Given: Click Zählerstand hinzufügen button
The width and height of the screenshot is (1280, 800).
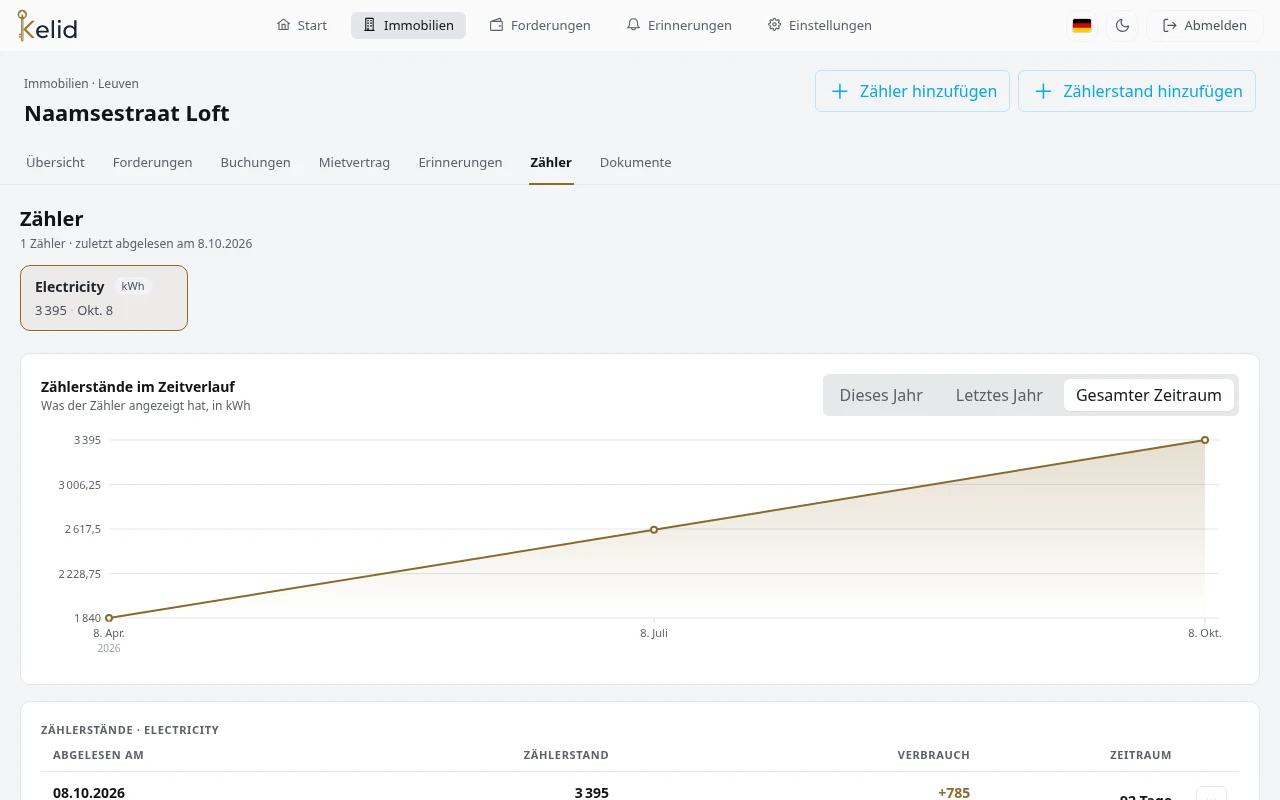Looking at the screenshot, I should click(1137, 91).
